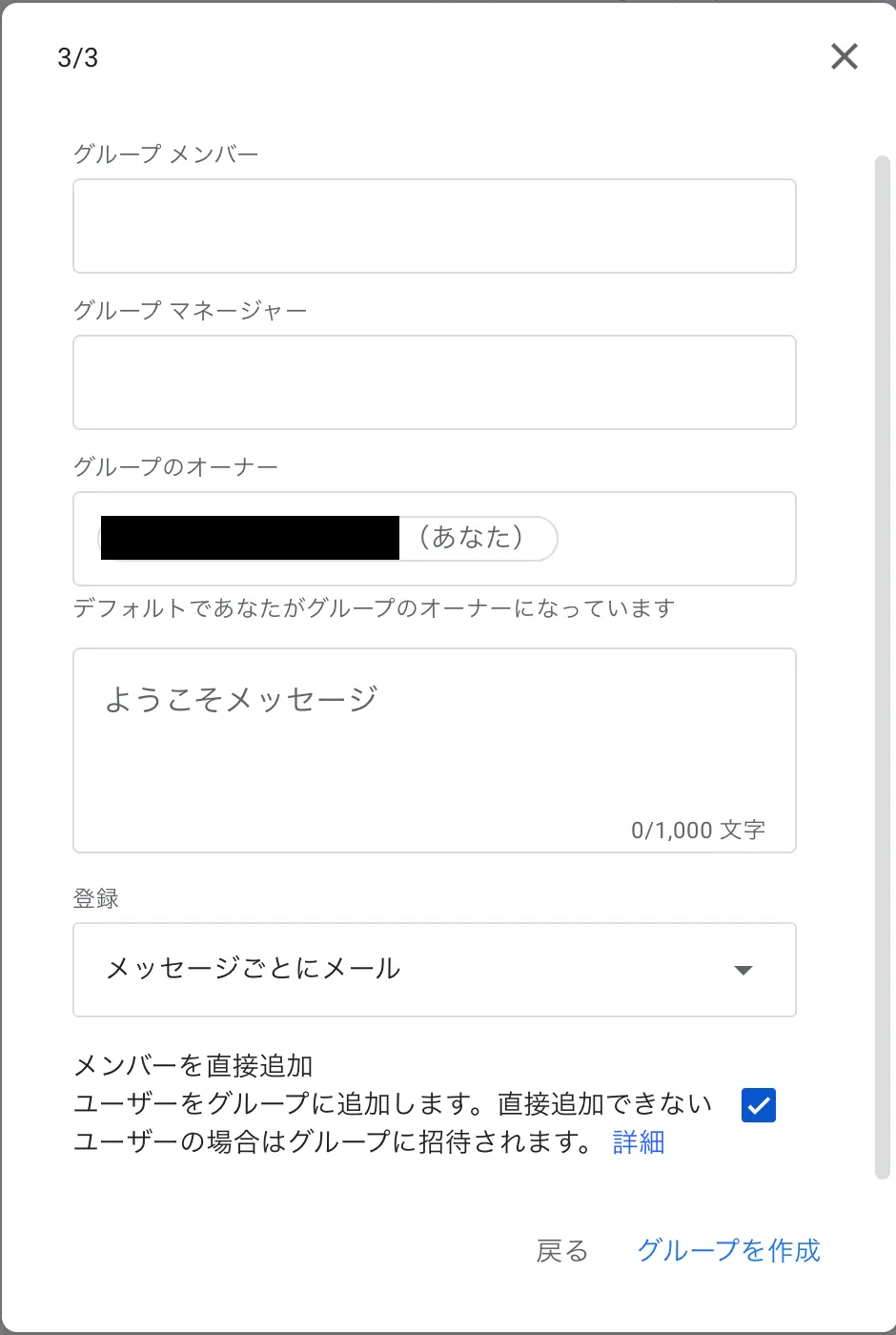This screenshot has width=896, height=1335.
Task: Click the メンバーを直接追加 heading text
Action: 193,1066
